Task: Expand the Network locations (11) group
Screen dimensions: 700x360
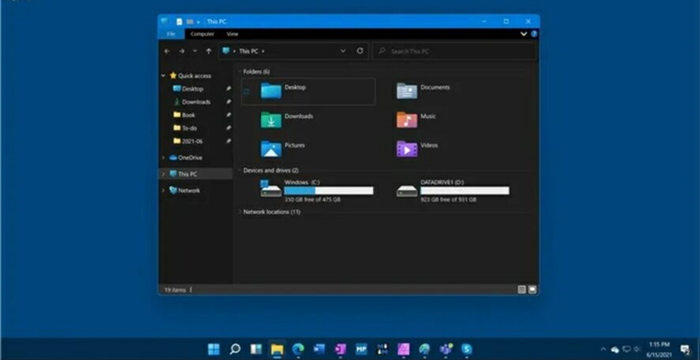Action: tap(240, 212)
